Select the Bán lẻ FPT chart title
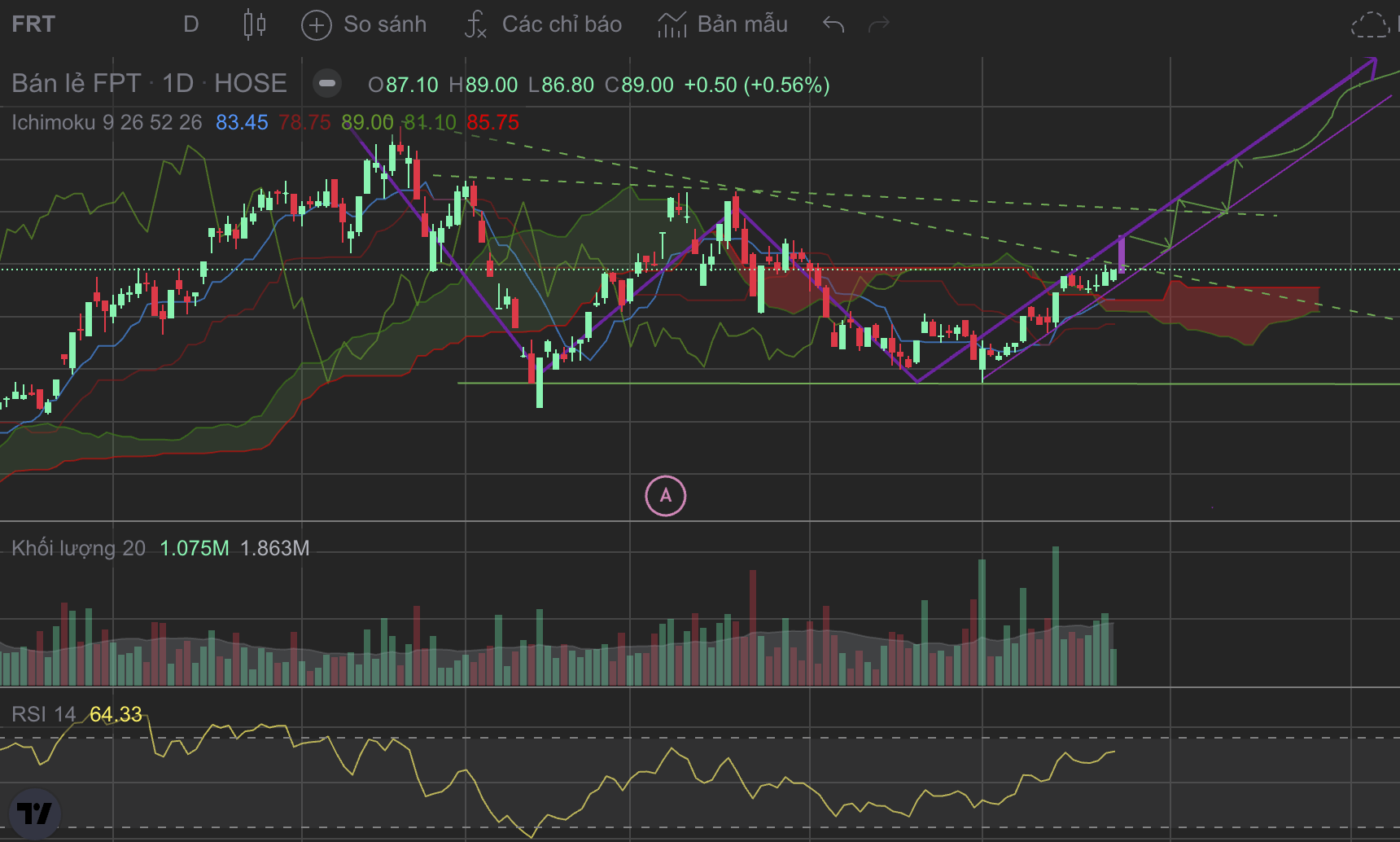This screenshot has height=842, width=1400. [149, 83]
